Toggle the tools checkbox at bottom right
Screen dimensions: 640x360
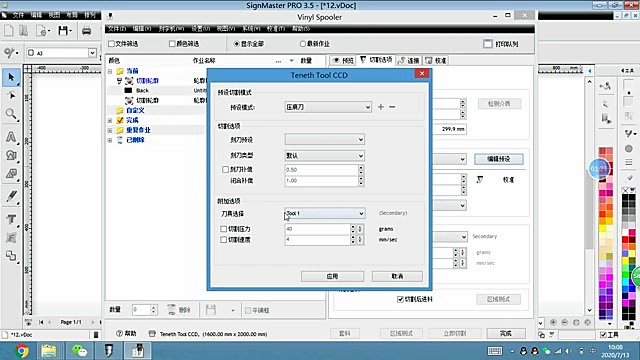(x=603, y=335)
